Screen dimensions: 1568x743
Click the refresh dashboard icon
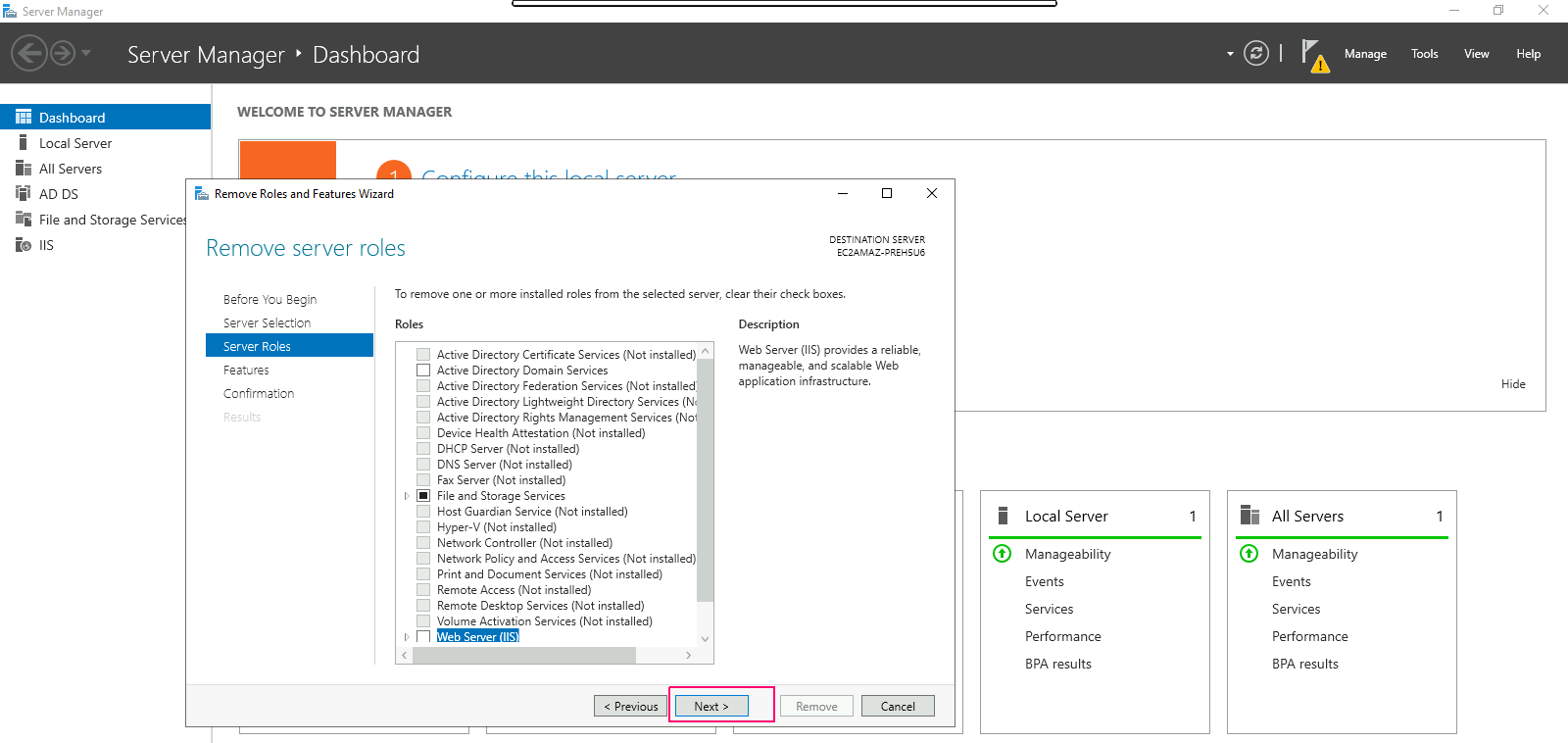pyautogui.click(x=1255, y=53)
